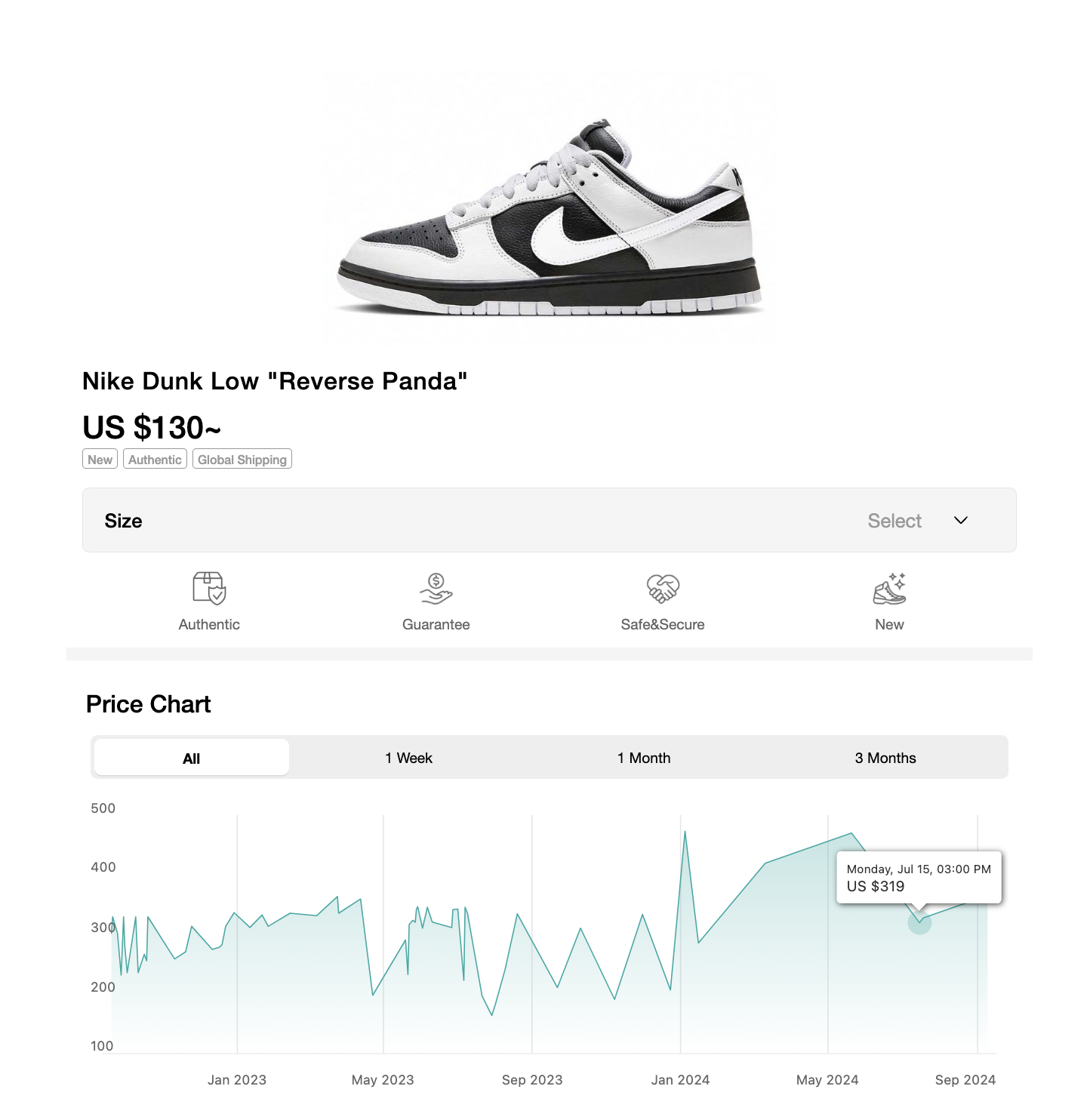Click the Nike Dunk Low product title
Screen dimensions: 1090x1120
(x=275, y=381)
